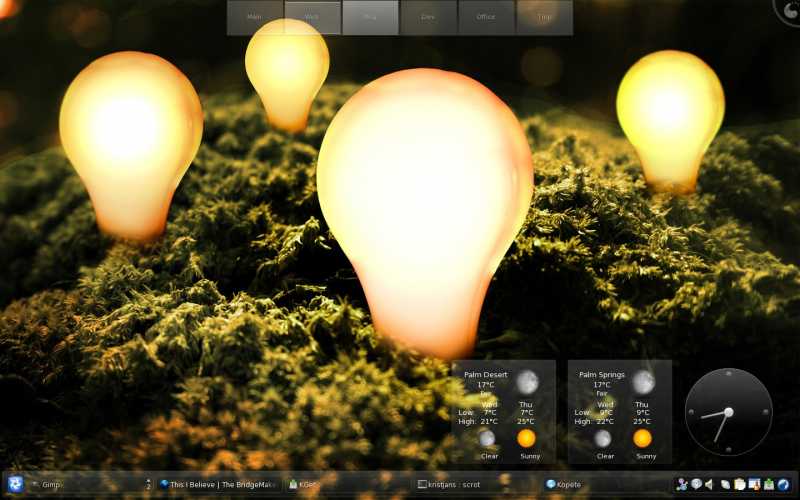Click the network connections tray icon
The width and height of the screenshot is (800, 500).
click(682, 484)
